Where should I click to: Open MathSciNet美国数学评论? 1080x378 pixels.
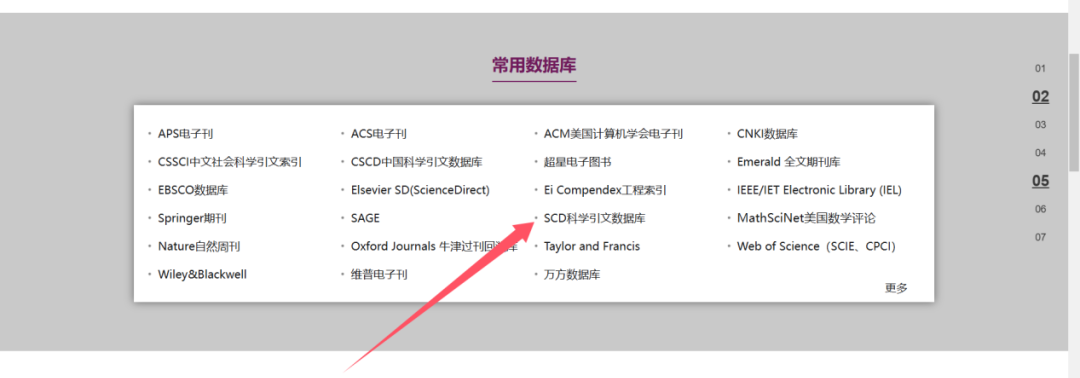coord(806,218)
